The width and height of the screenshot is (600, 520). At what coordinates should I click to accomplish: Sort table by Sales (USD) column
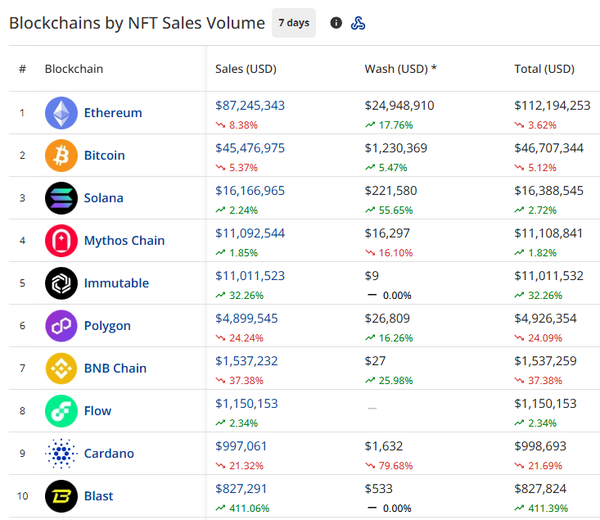pos(246,69)
